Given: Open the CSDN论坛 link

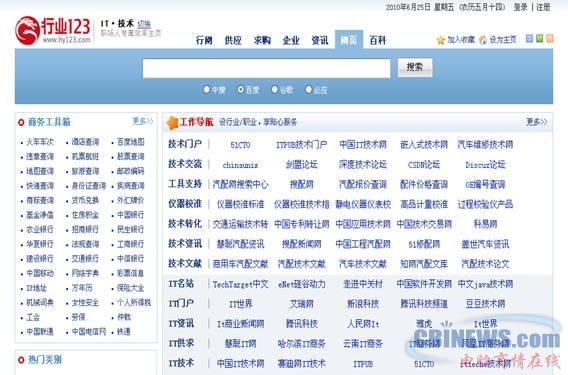Looking at the screenshot, I should coord(424,165).
